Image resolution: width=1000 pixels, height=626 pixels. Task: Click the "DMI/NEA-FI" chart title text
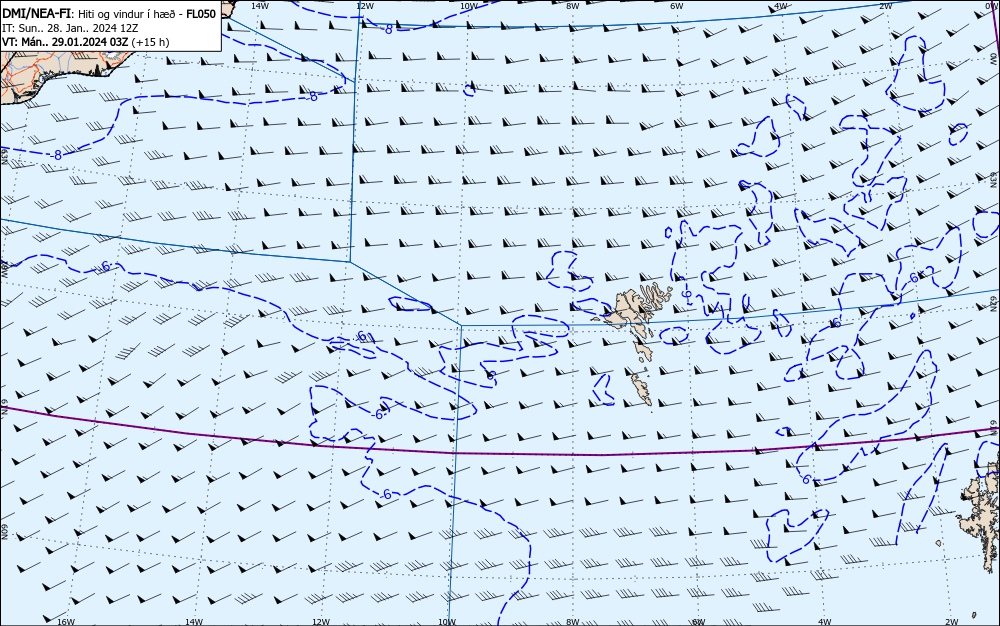[x=36, y=14]
